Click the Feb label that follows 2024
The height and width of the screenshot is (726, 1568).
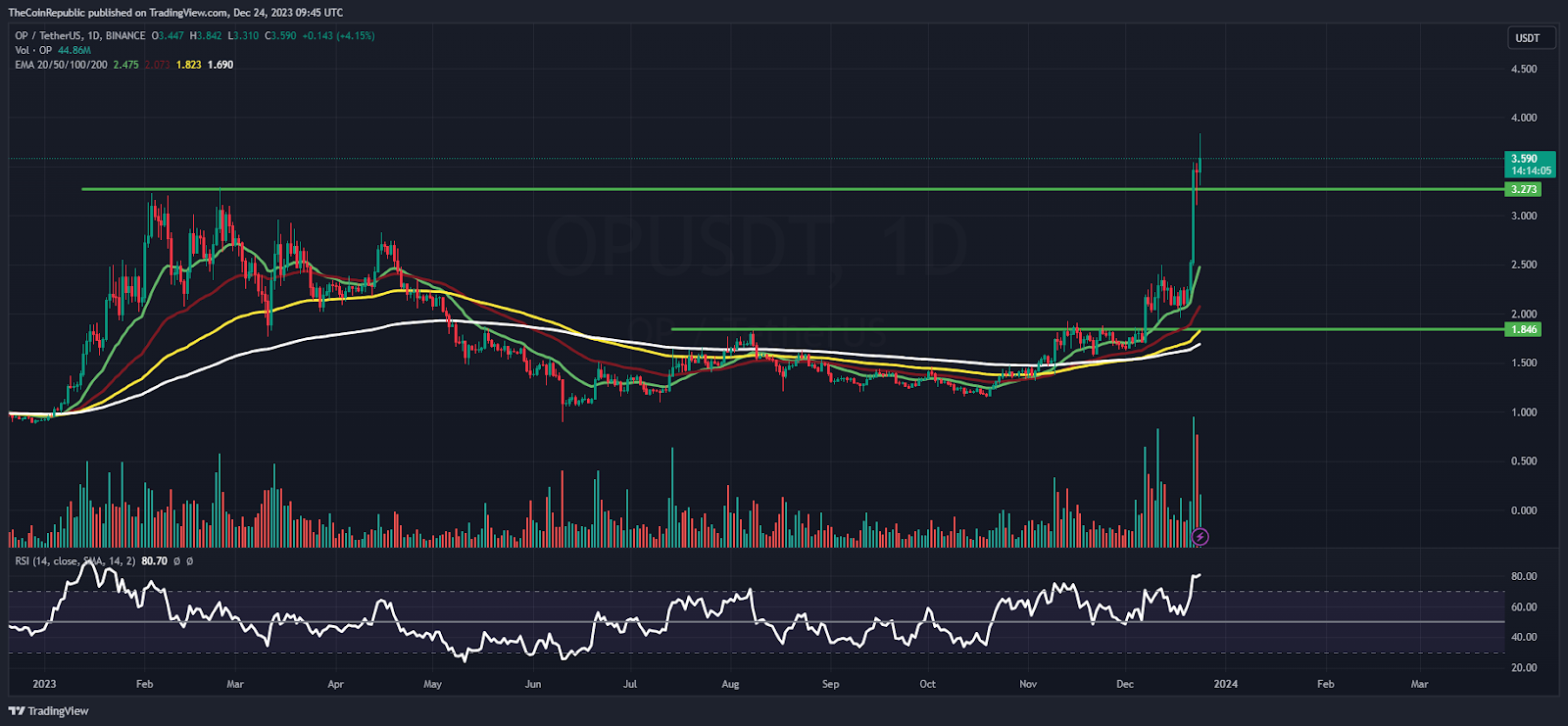(1326, 684)
